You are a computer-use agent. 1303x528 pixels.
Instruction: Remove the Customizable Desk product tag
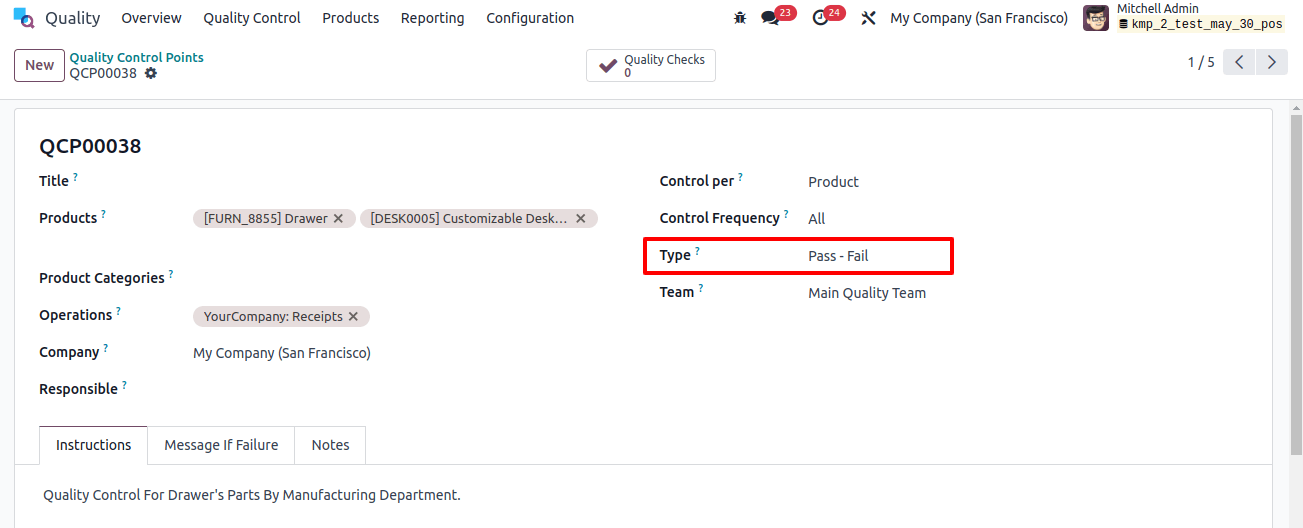(580, 218)
